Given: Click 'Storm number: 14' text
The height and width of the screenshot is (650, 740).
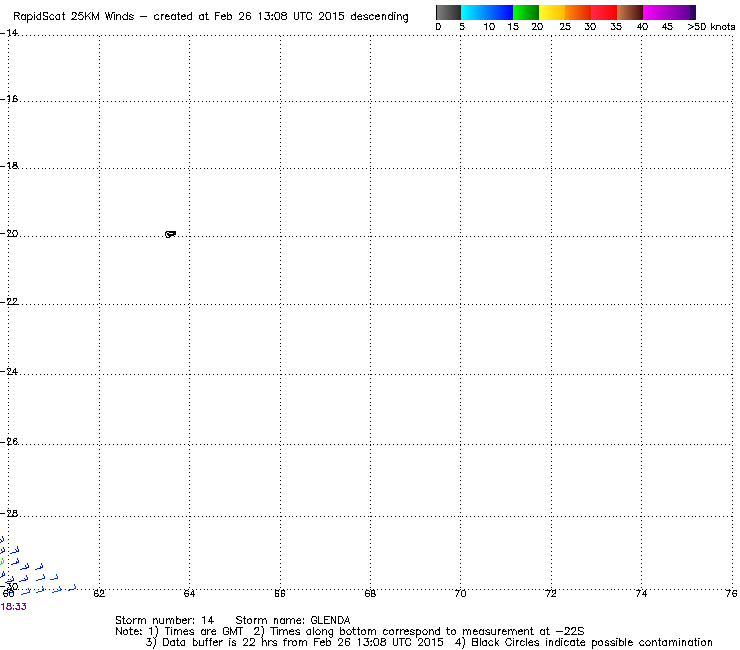Looking at the screenshot, I should pyautogui.click(x=164, y=620).
